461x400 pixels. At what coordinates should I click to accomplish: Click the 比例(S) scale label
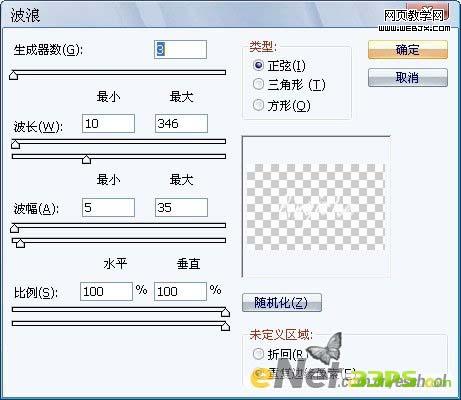pyautogui.click(x=36, y=293)
